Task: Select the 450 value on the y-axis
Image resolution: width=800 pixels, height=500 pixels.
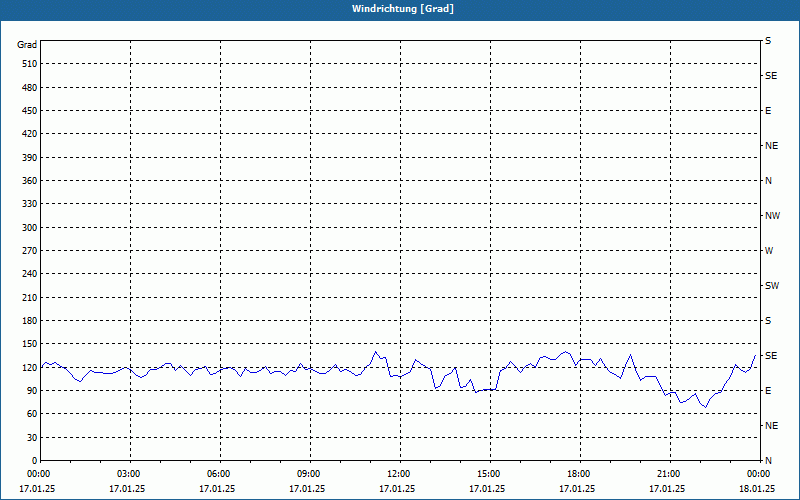Action: pos(30,111)
